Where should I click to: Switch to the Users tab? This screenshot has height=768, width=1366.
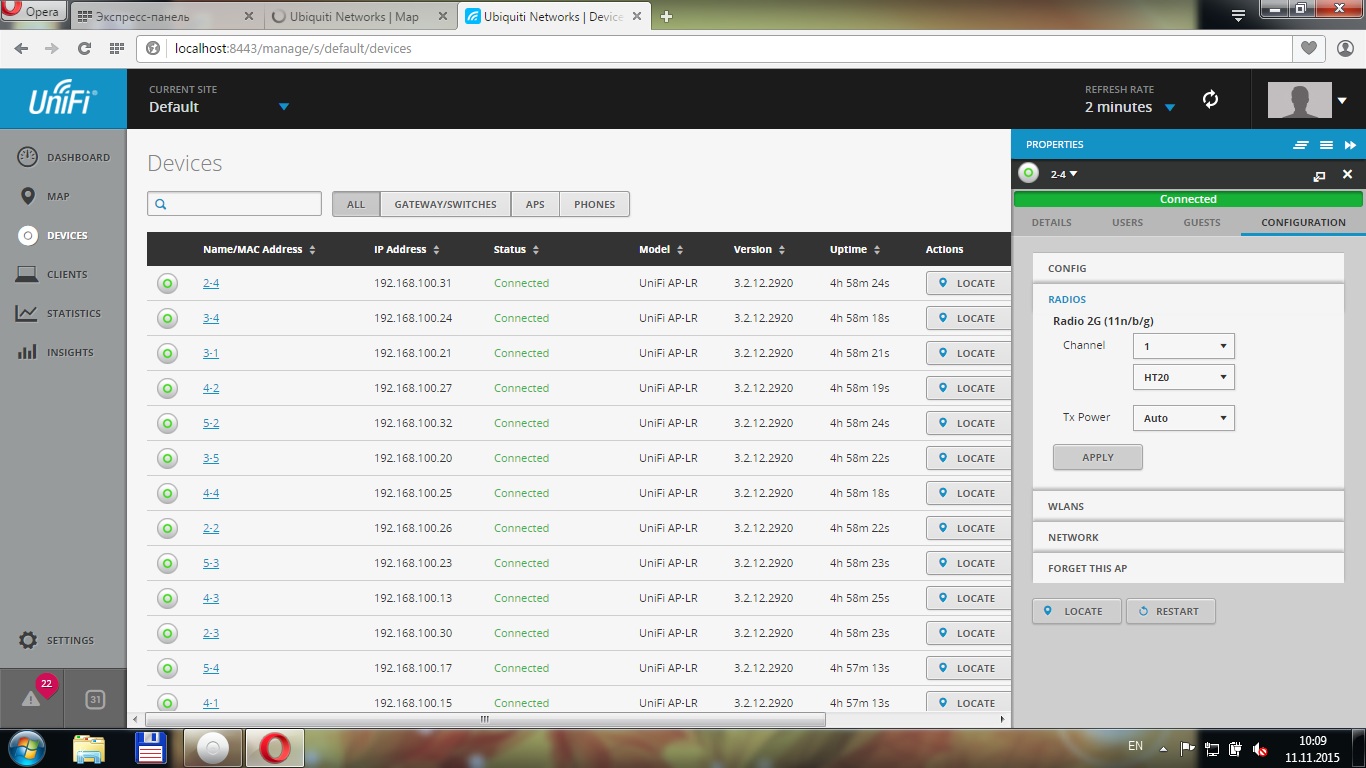pos(1127,222)
